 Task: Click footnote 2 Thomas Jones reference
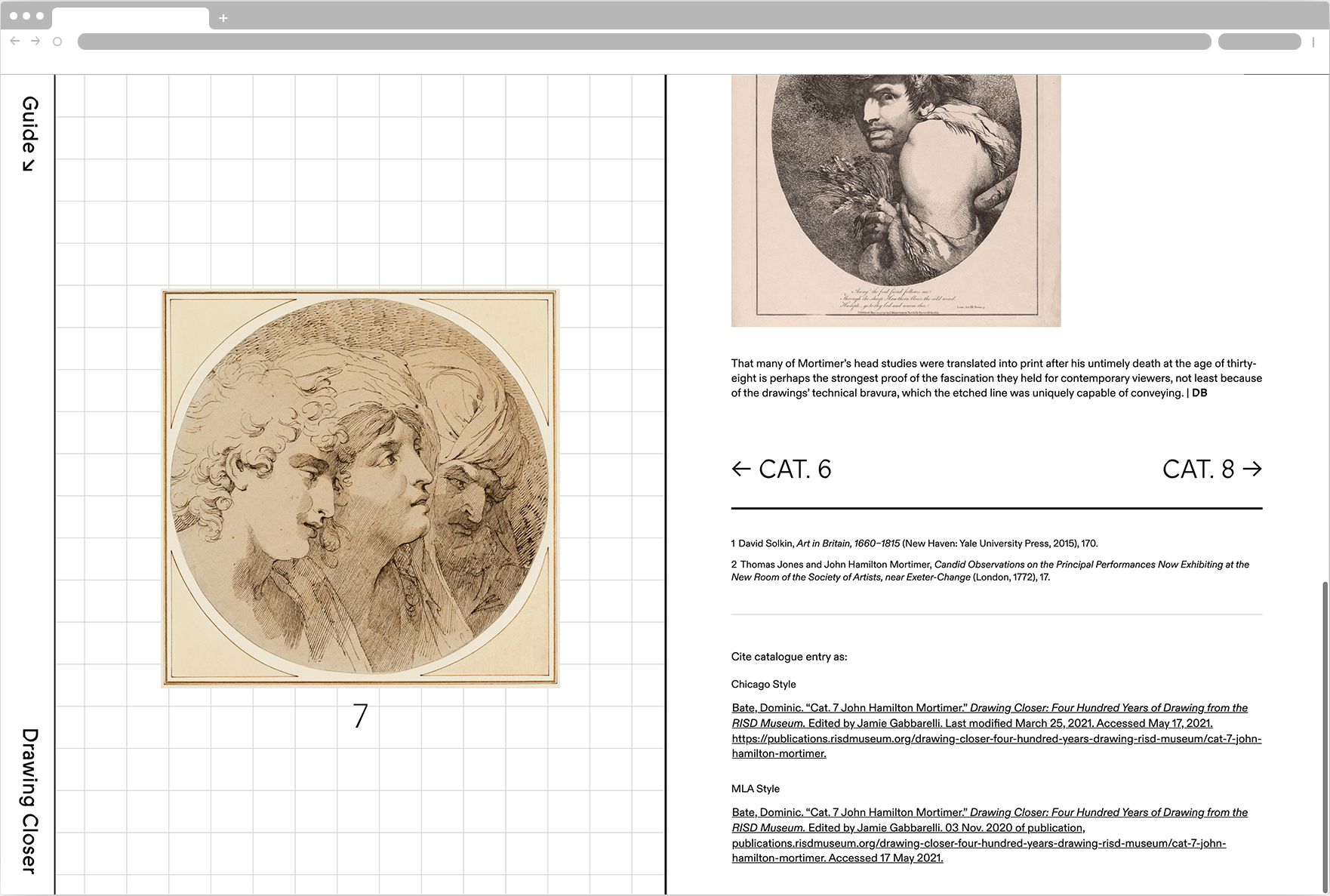tap(990, 571)
